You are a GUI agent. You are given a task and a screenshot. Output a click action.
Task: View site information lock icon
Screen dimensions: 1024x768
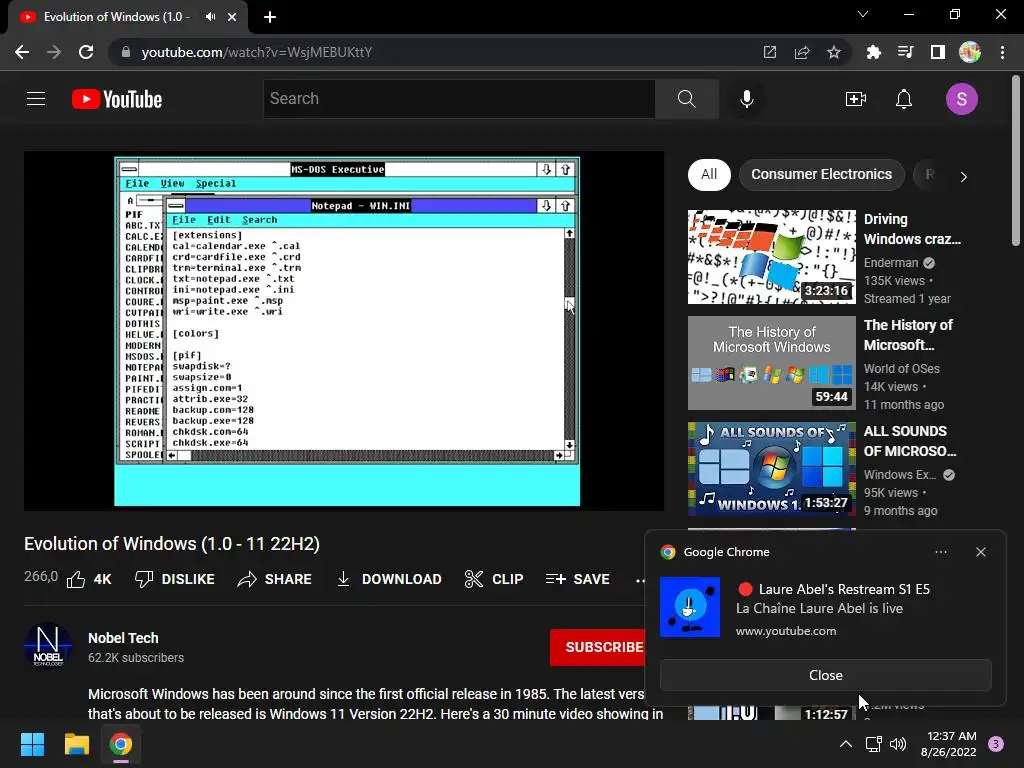tap(126, 52)
